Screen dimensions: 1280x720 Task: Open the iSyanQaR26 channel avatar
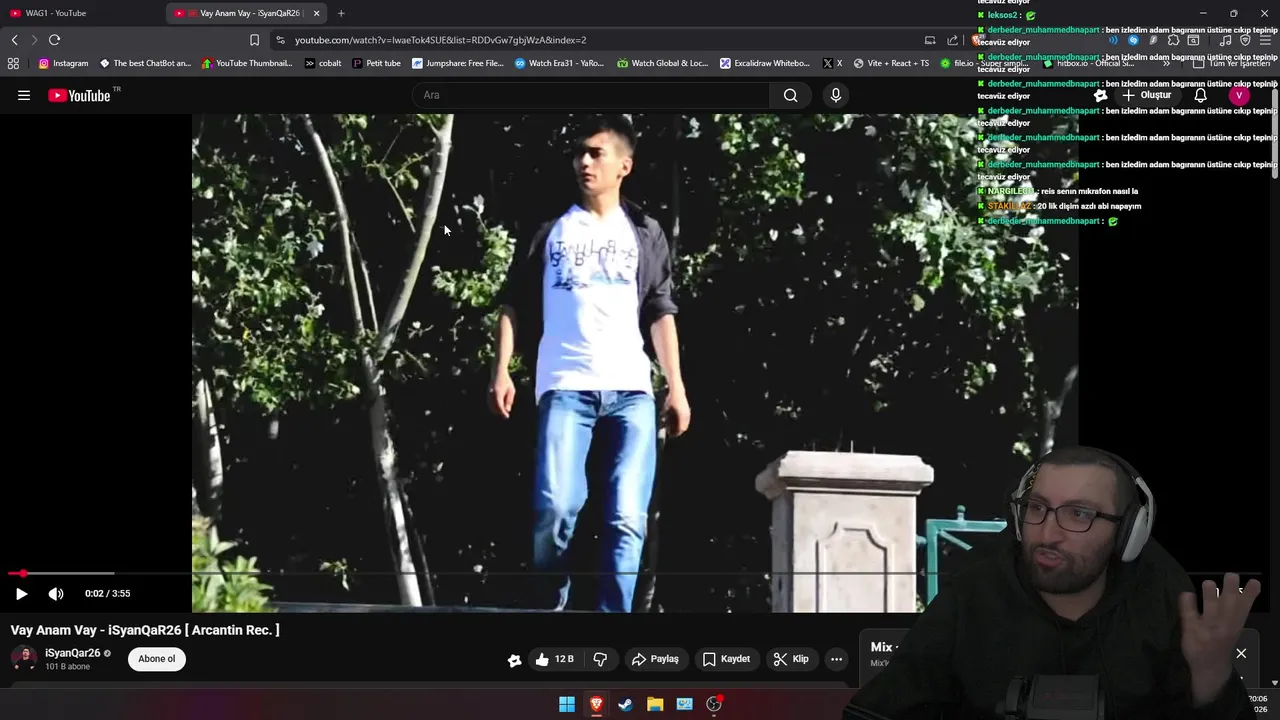point(24,658)
